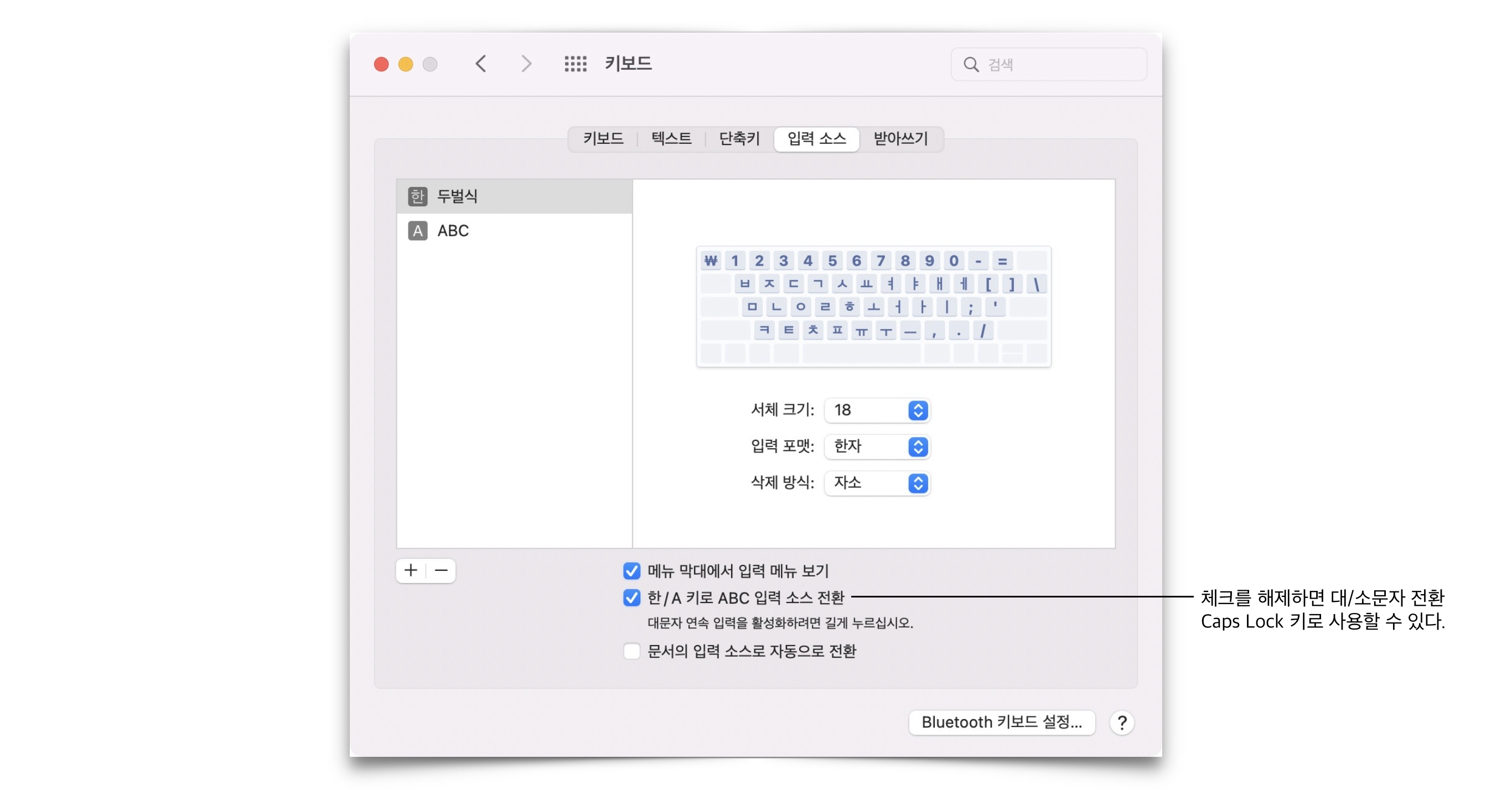Toggle 메뉴 막대에서 입력 메뉴 보기 checkbox
This screenshot has width=1512, height=790.
631,570
